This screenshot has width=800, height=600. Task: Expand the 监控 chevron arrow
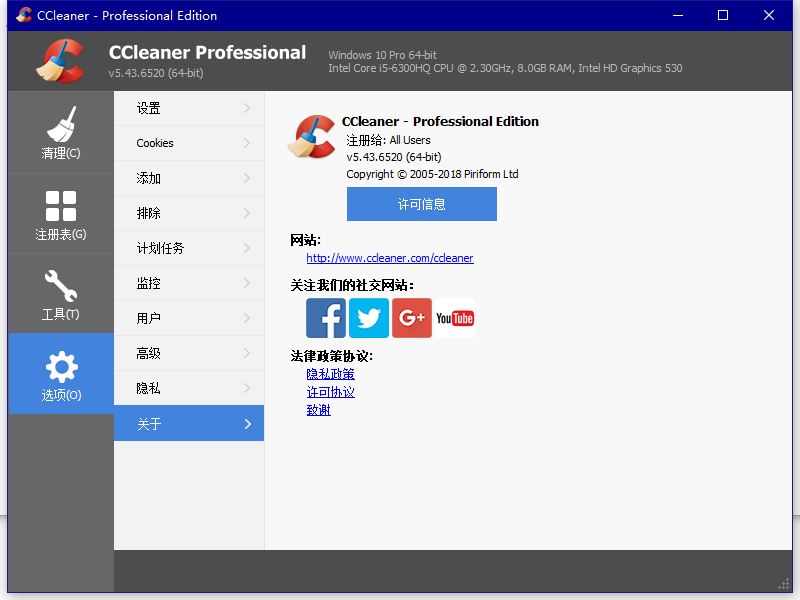[247, 283]
